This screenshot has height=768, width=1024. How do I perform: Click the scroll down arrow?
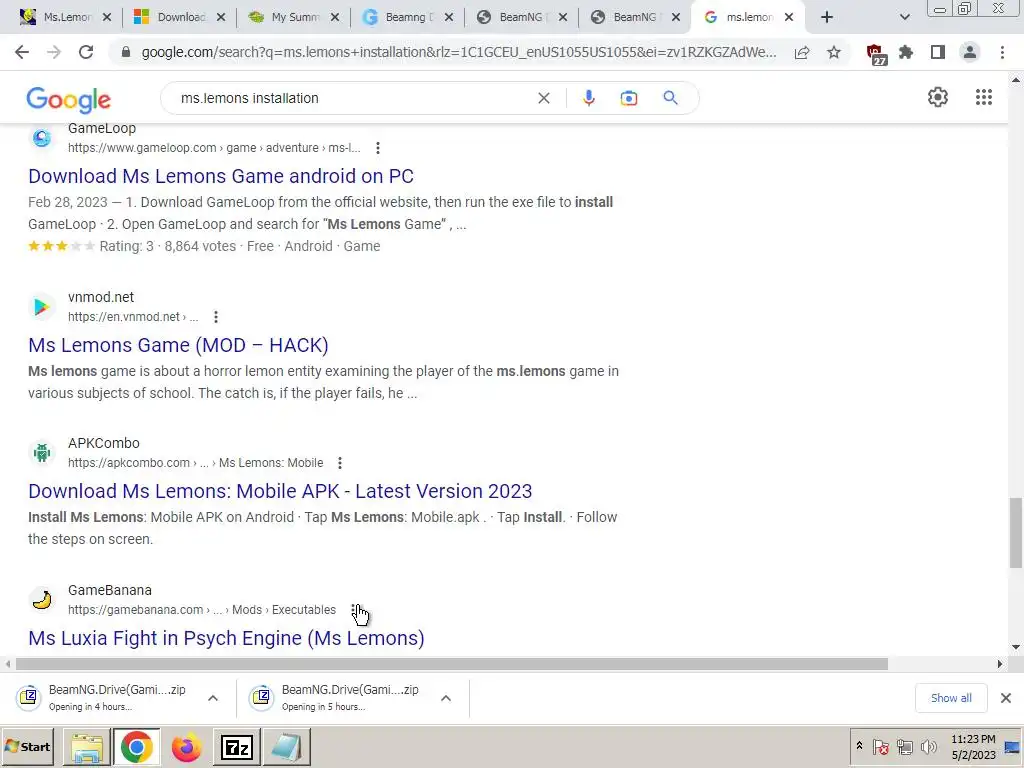tap(1016, 647)
